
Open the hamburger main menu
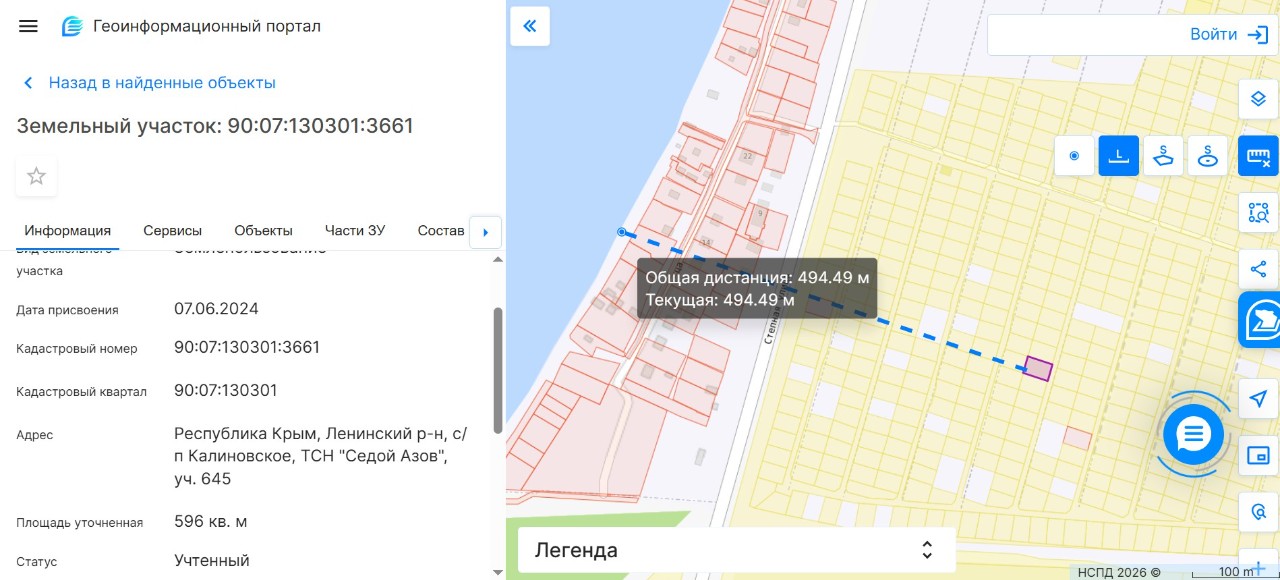click(x=28, y=26)
